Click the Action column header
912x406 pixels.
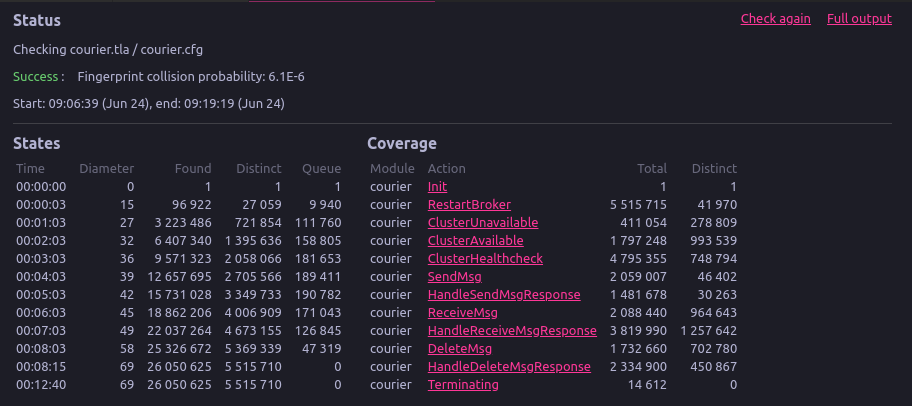tap(447, 169)
